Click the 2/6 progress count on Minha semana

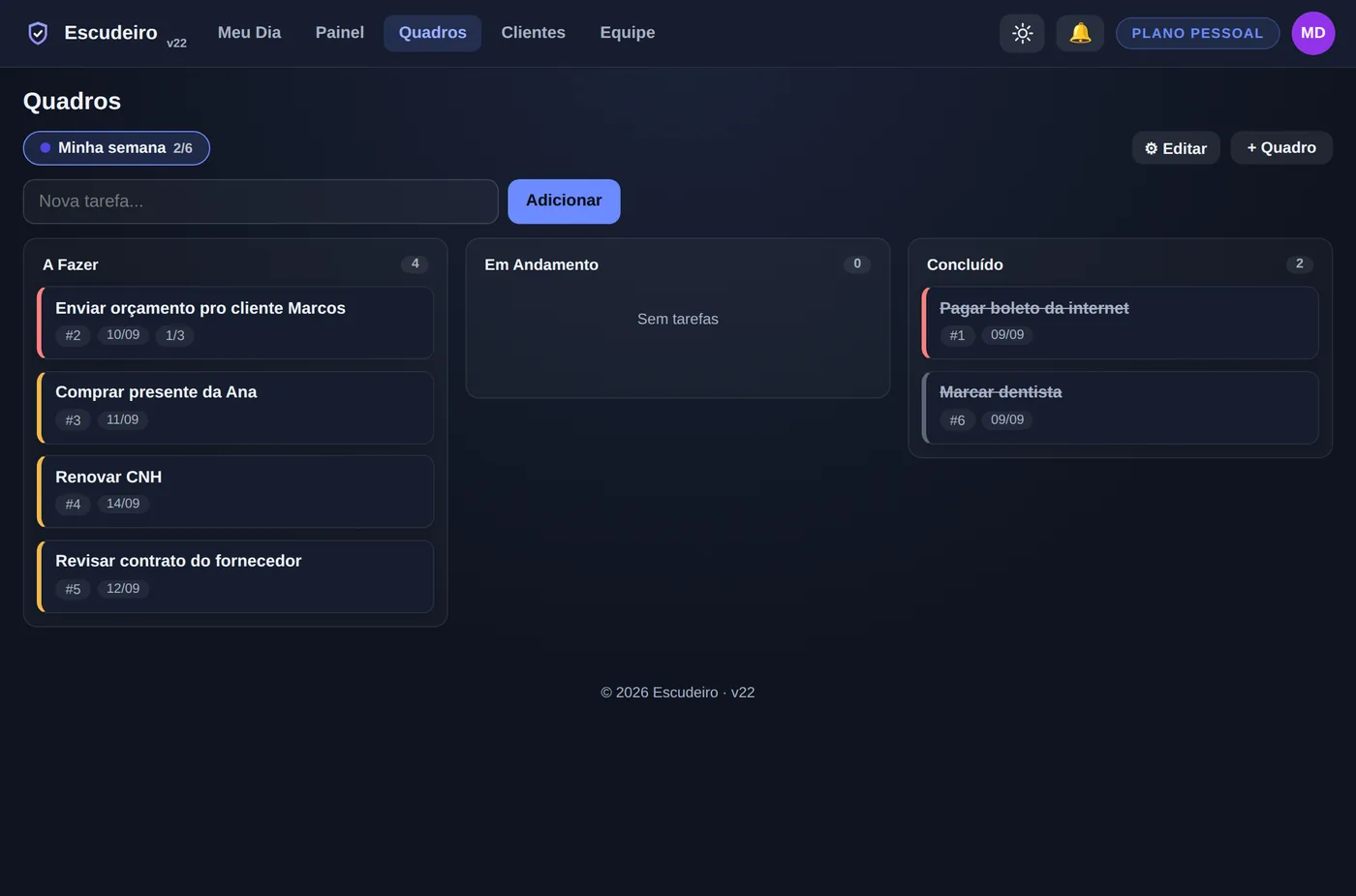coord(183,148)
